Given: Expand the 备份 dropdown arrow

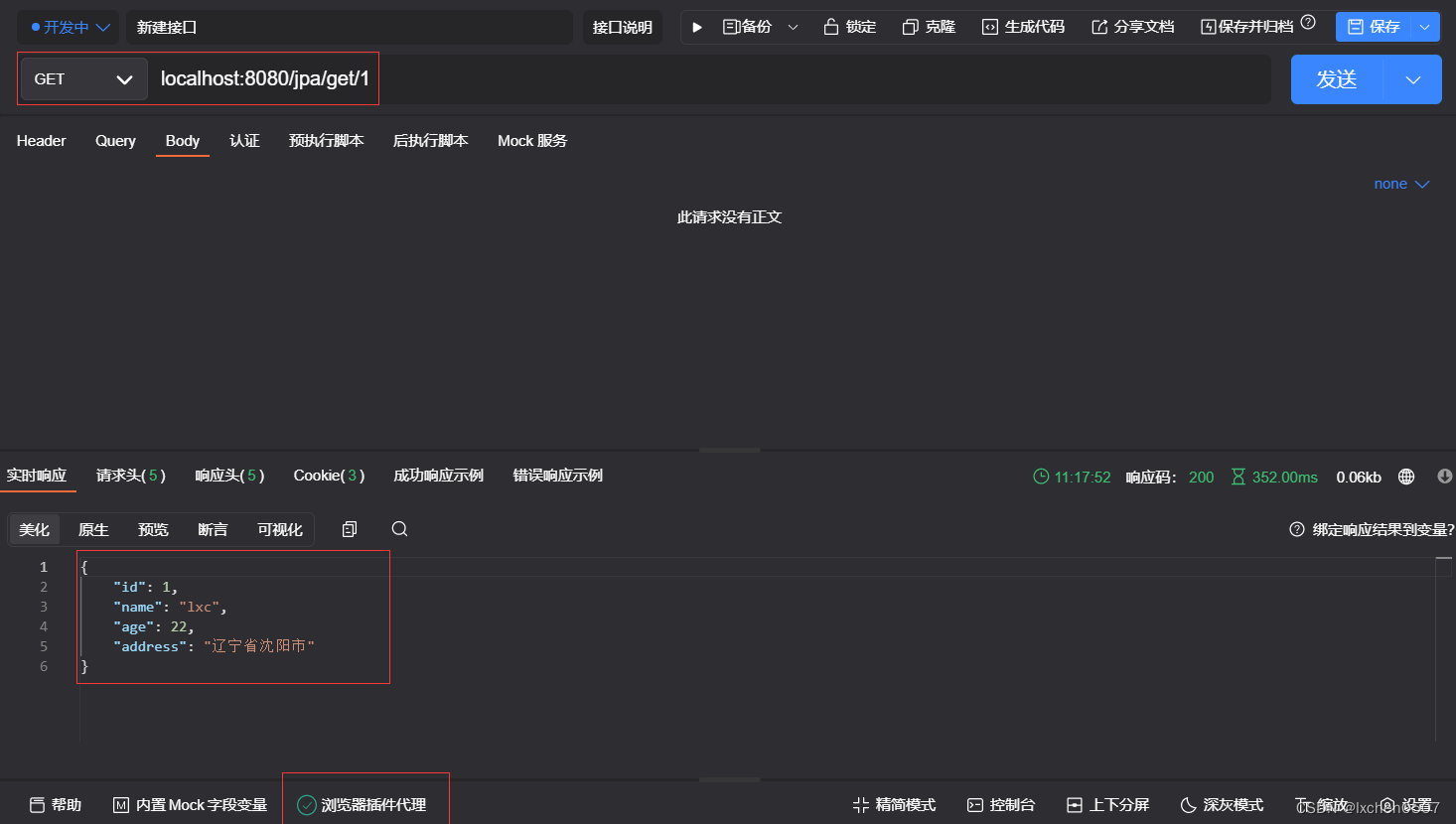Looking at the screenshot, I should [793, 27].
